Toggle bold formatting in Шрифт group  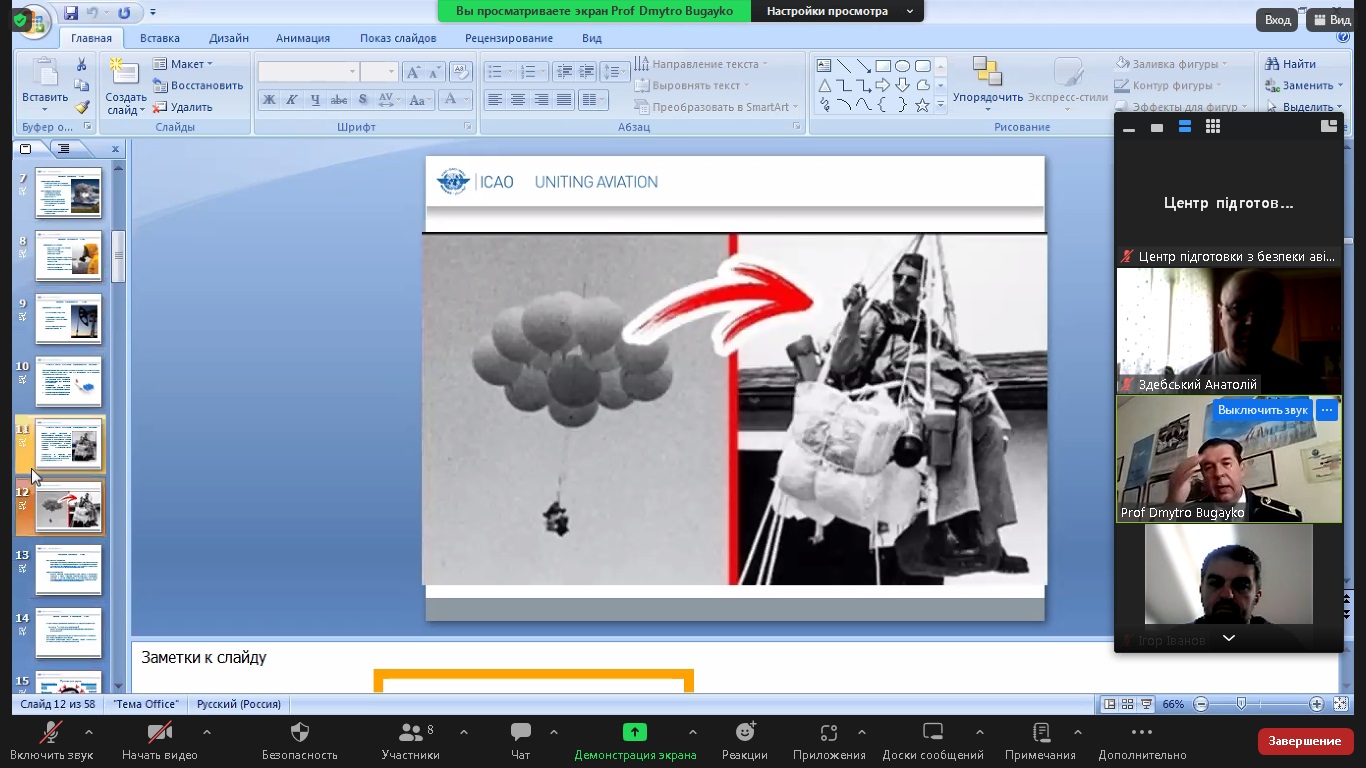tap(269, 100)
